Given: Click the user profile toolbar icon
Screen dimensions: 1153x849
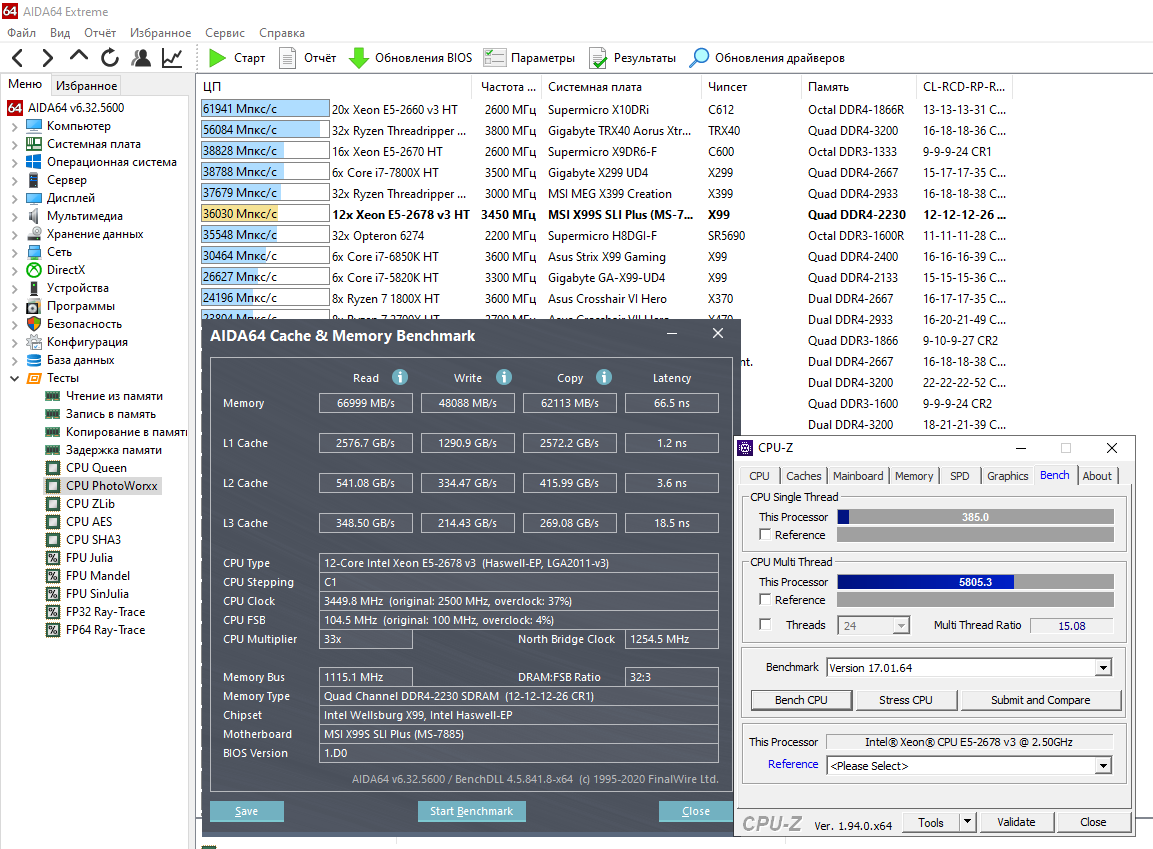Looking at the screenshot, I should coord(141,57).
